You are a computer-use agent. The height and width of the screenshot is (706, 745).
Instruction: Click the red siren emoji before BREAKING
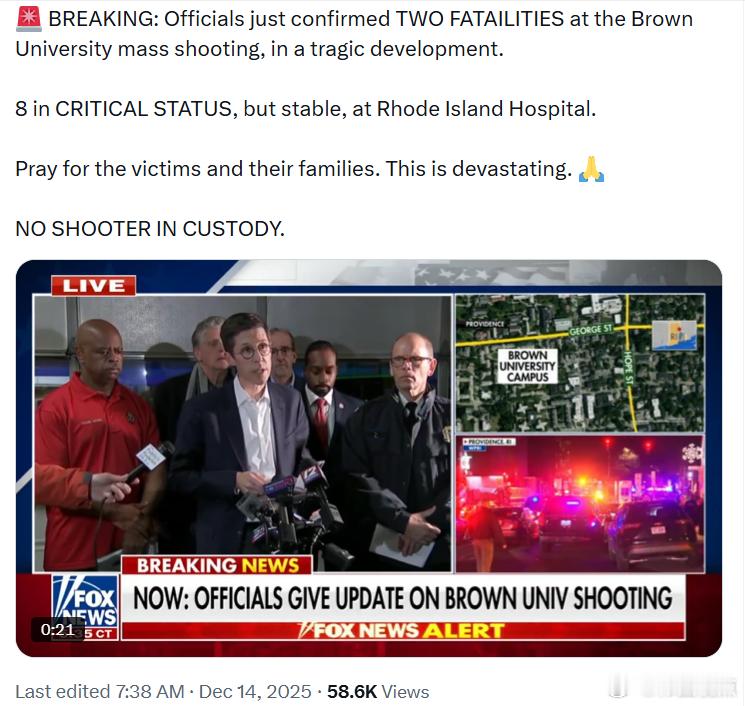29,19
